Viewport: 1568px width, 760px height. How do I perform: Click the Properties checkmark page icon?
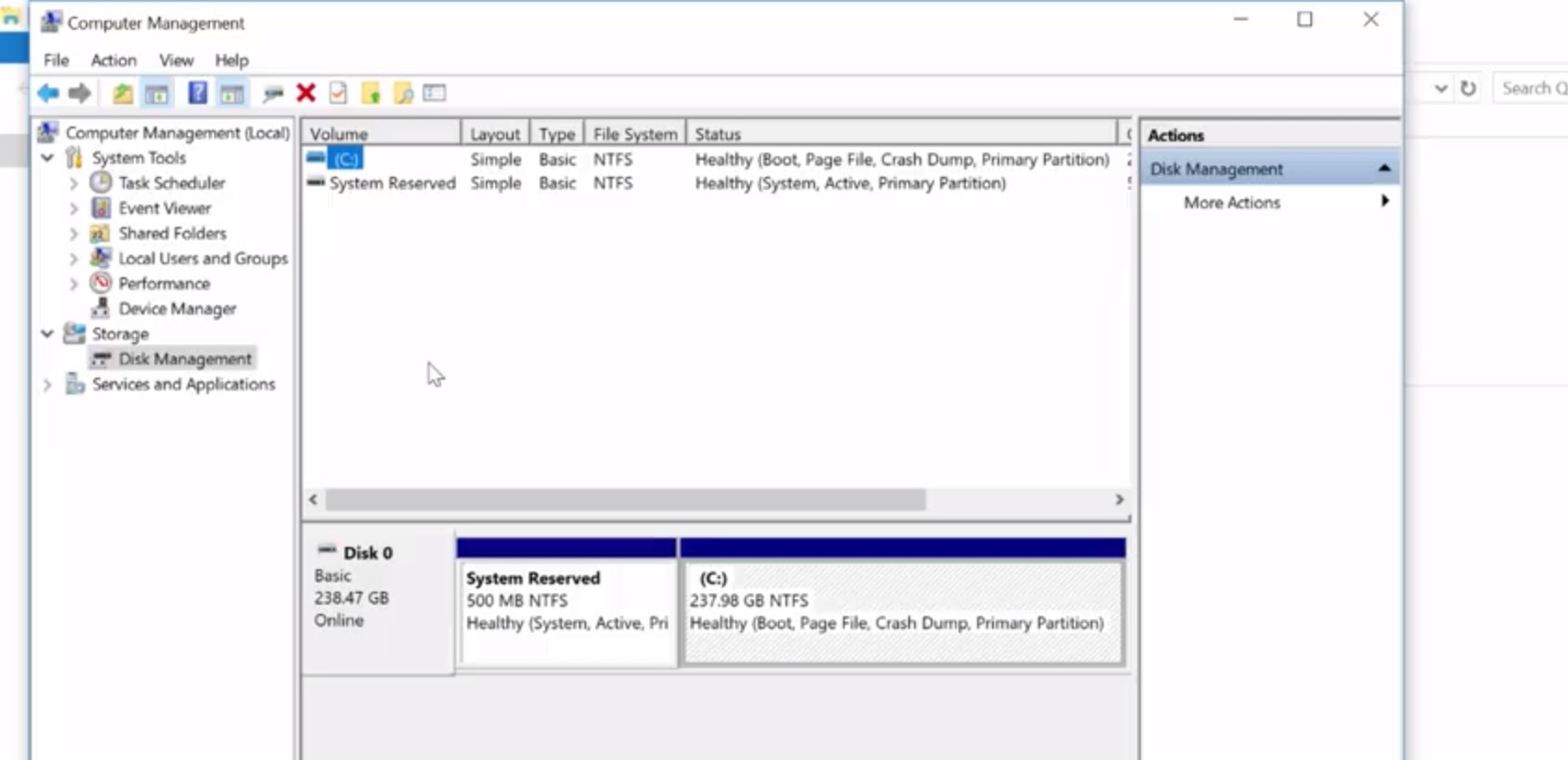tap(338, 93)
